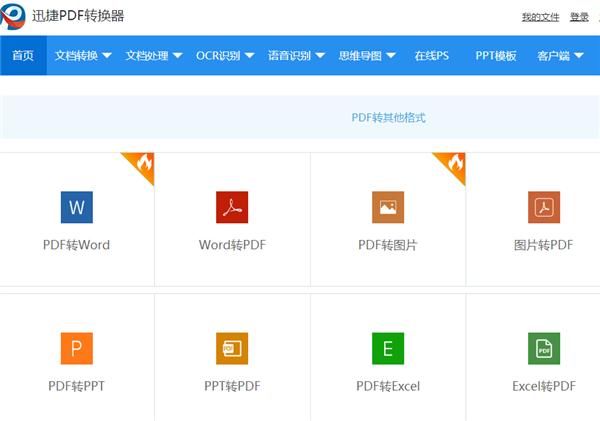The width and height of the screenshot is (600, 421).
Task: Open the OCR识别 menu
Action: 218,55
